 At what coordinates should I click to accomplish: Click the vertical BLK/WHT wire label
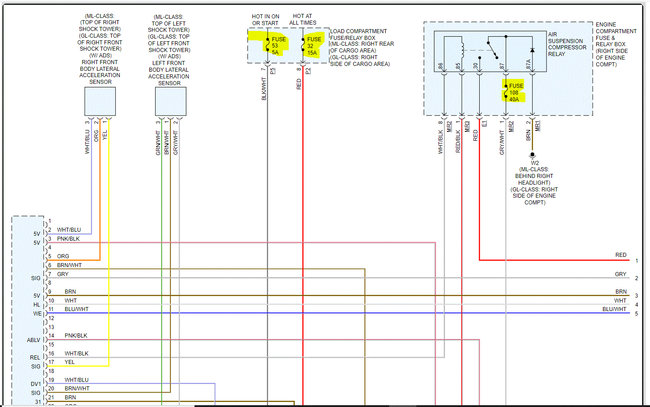click(x=264, y=89)
